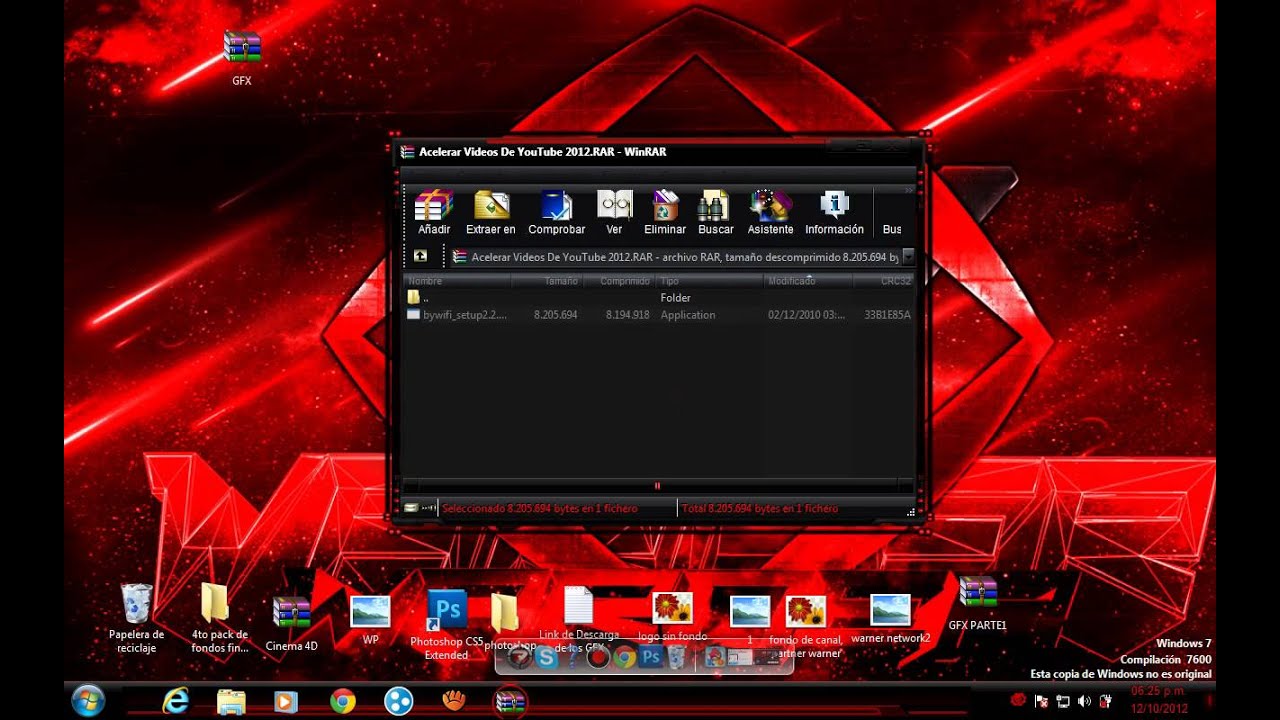The height and width of the screenshot is (720, 1280).
Task: Click Chrome icon in floating dock
Action: click(x=625, y=657)
